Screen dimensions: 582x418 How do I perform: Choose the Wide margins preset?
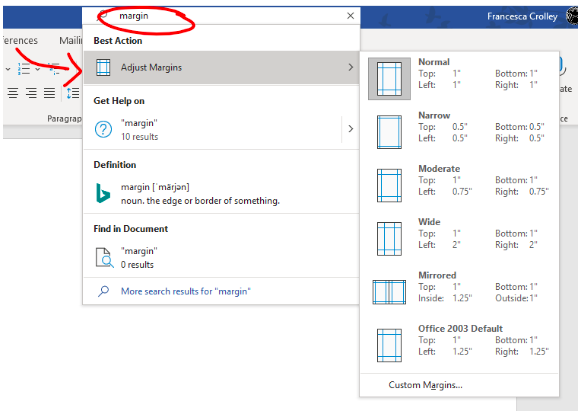tap(460, 239)
